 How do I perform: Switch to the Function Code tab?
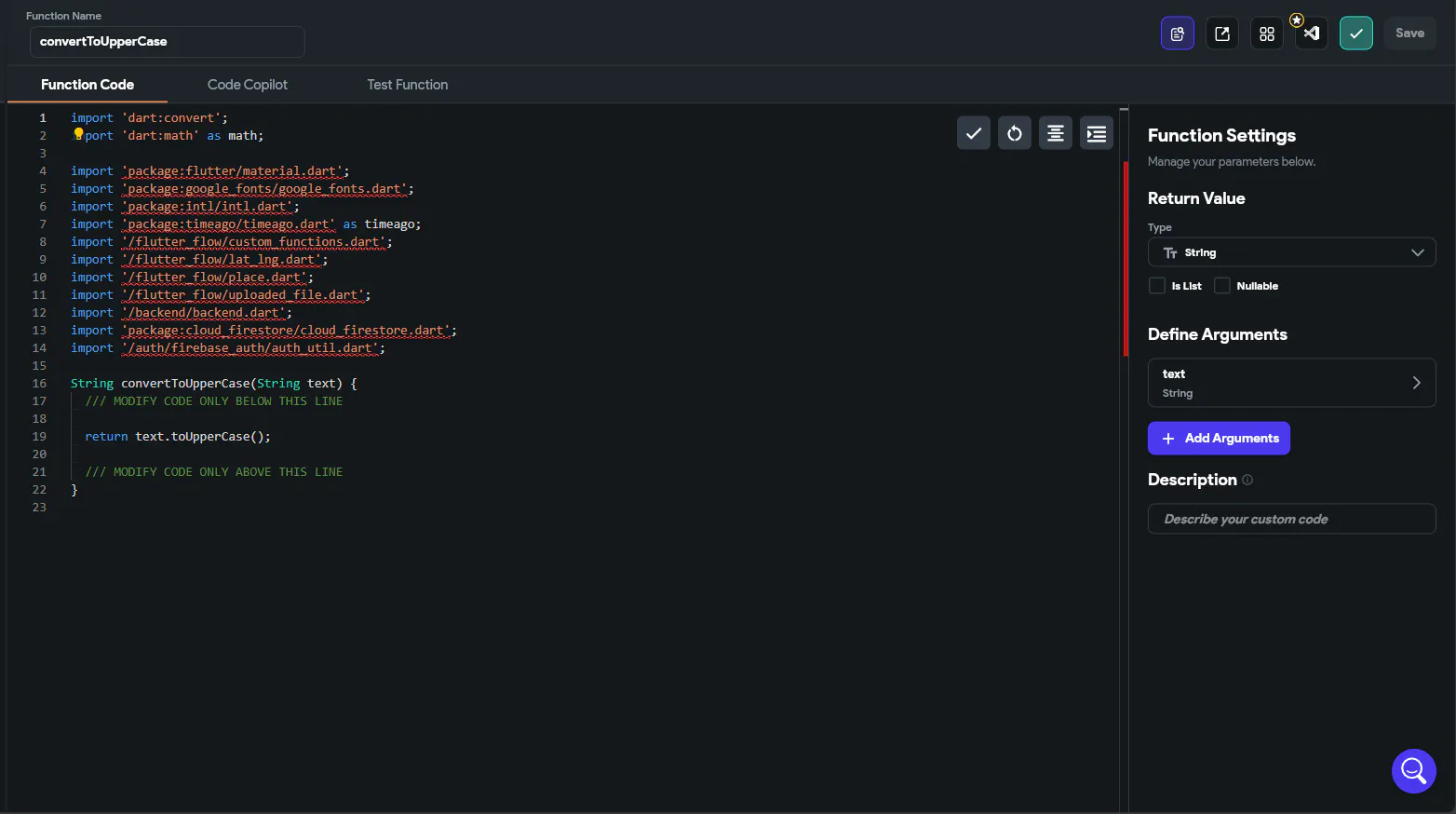(88, 85)
